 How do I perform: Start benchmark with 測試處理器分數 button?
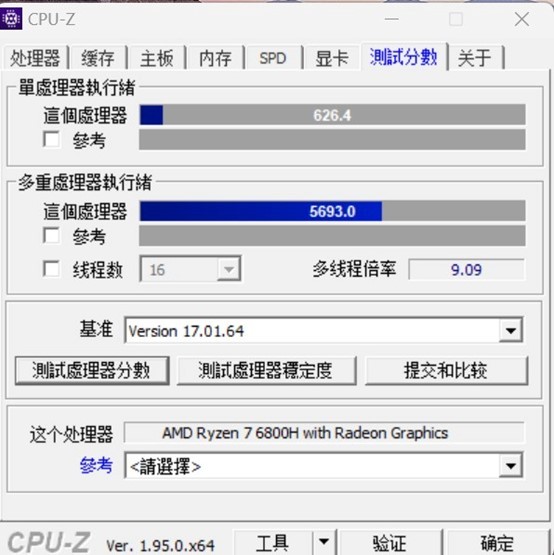click(92, 371)
